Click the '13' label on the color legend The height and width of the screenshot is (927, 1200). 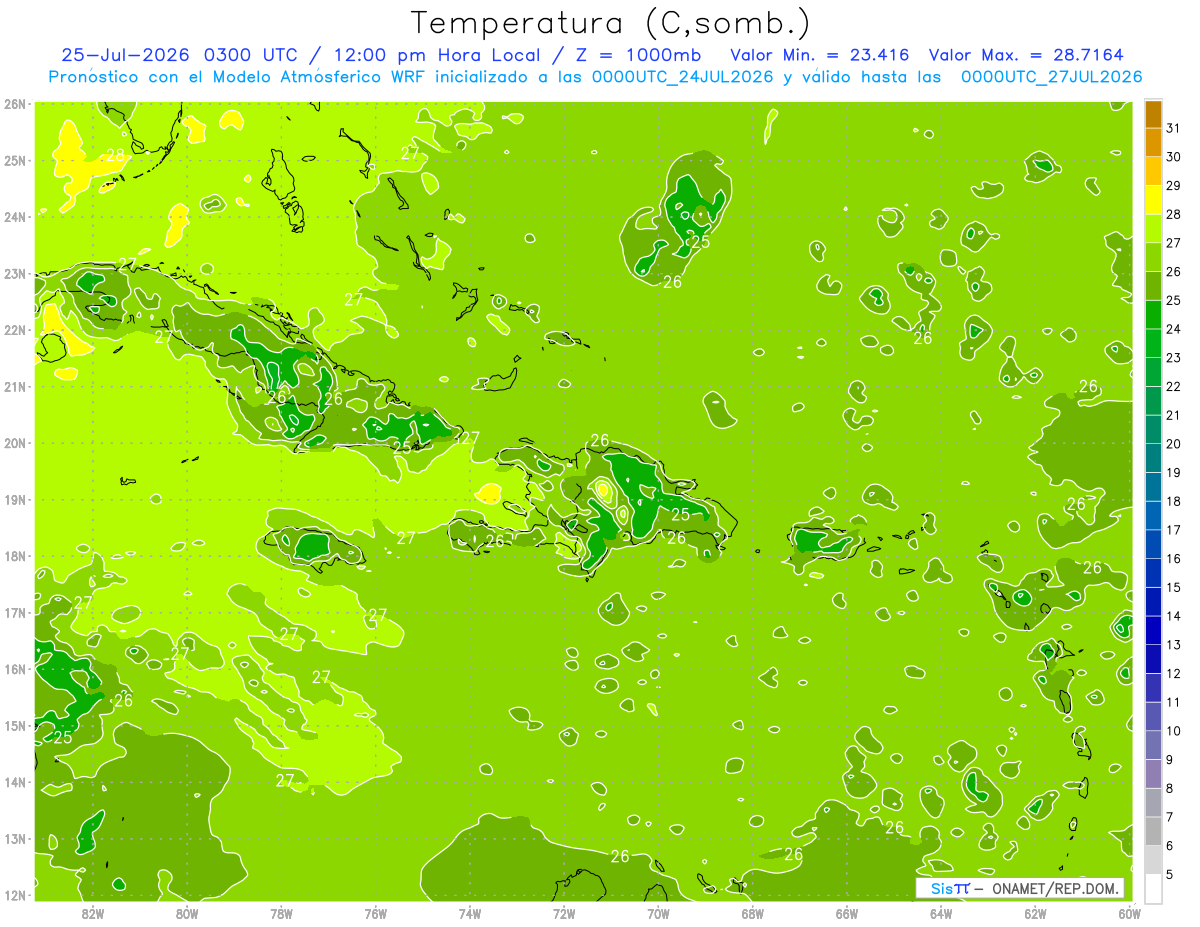pos(1173,644)
